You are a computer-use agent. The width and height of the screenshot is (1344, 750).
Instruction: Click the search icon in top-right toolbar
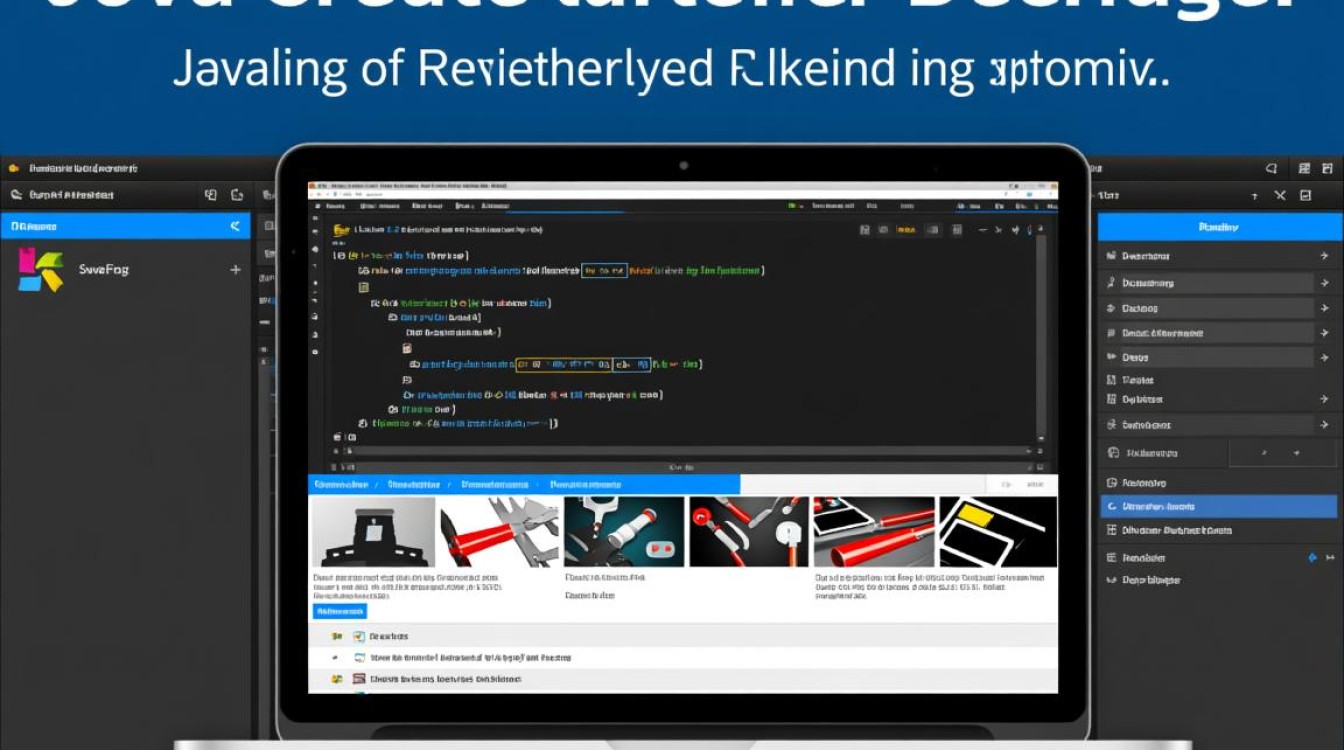[1272, 169]
